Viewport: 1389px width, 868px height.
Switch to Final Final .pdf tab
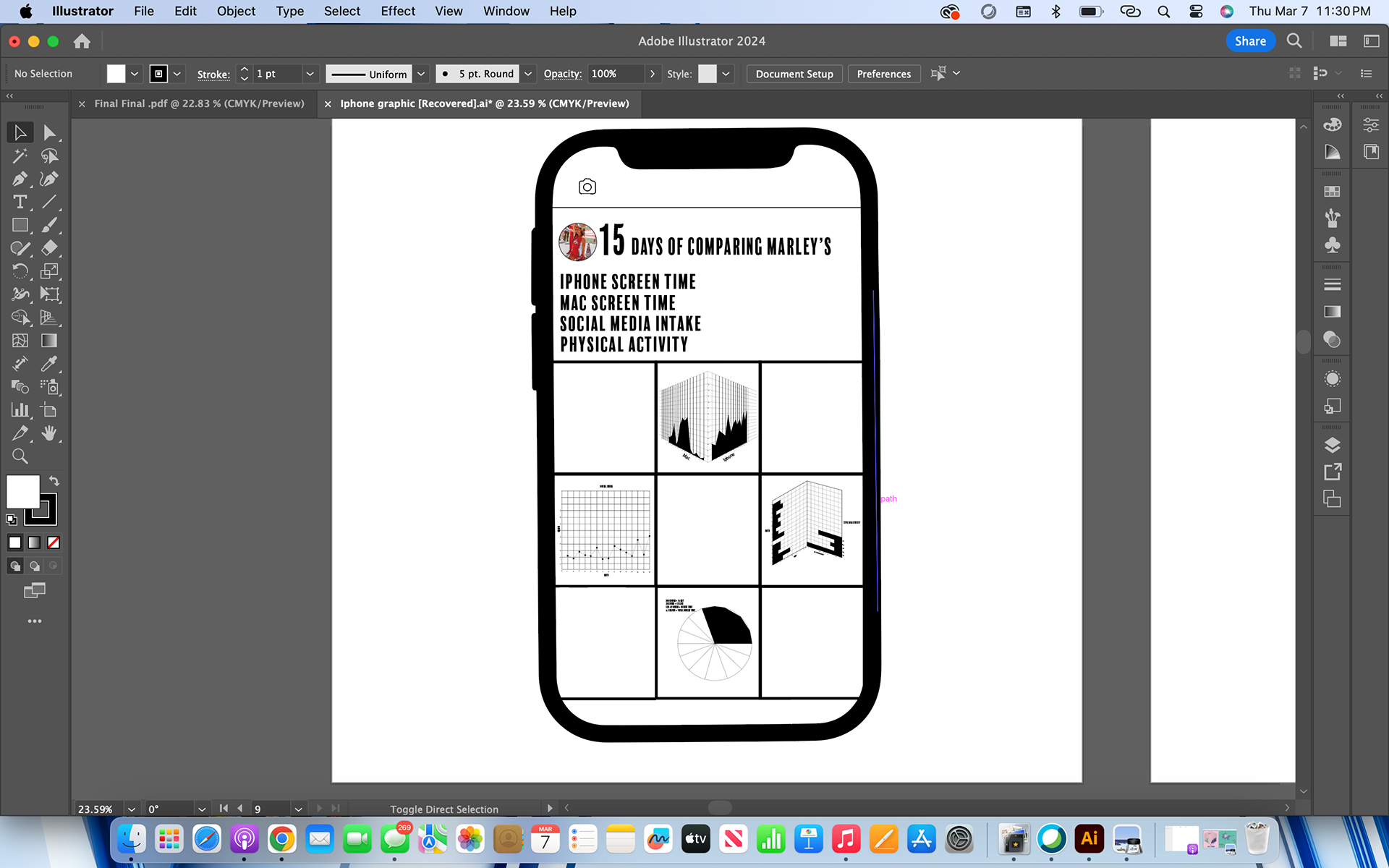(x=199, y=103)
